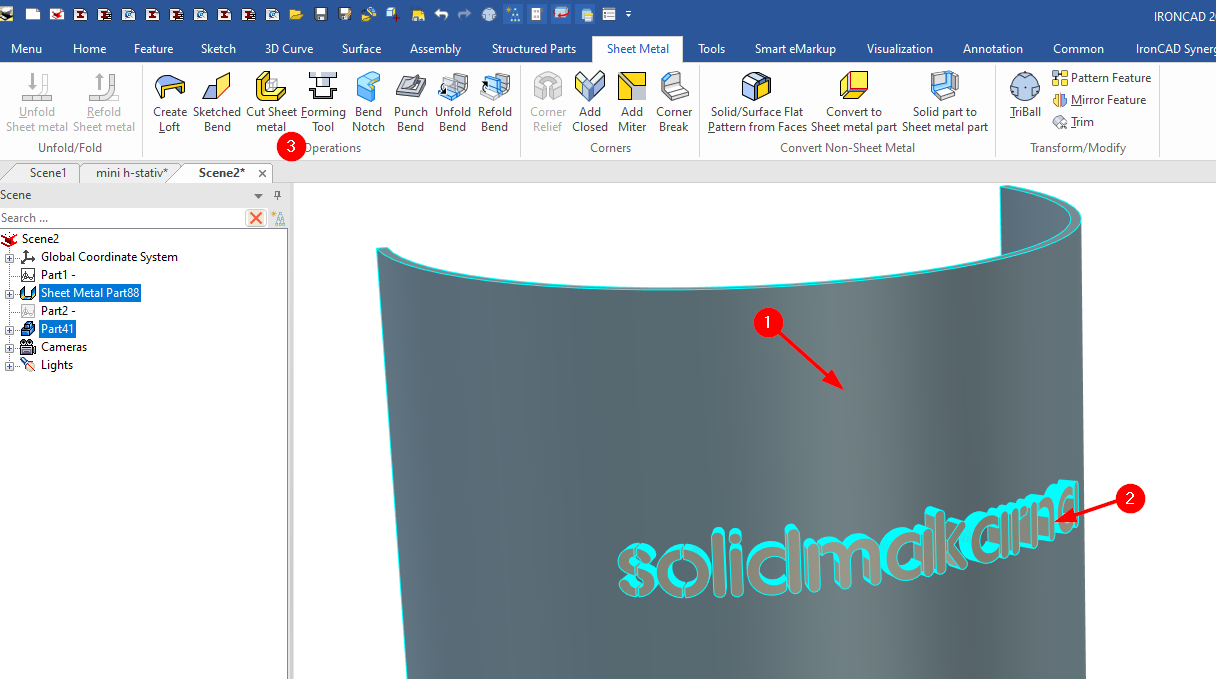Screen dimensions: 1216x679
Task: Select Cameras in the scene tree
Action: point(64,347)
